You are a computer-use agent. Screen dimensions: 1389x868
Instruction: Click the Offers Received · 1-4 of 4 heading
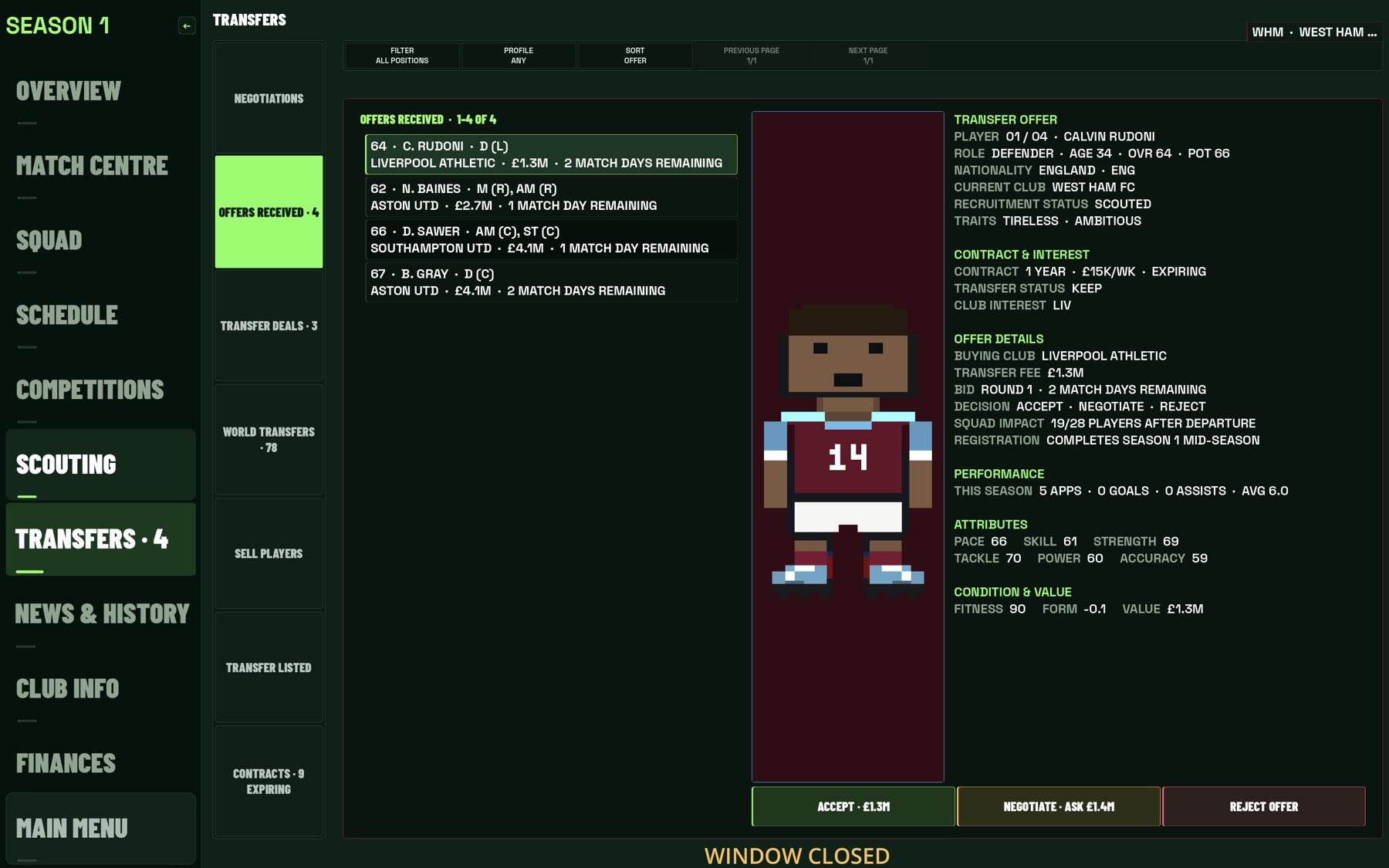[x=428, y=120]
